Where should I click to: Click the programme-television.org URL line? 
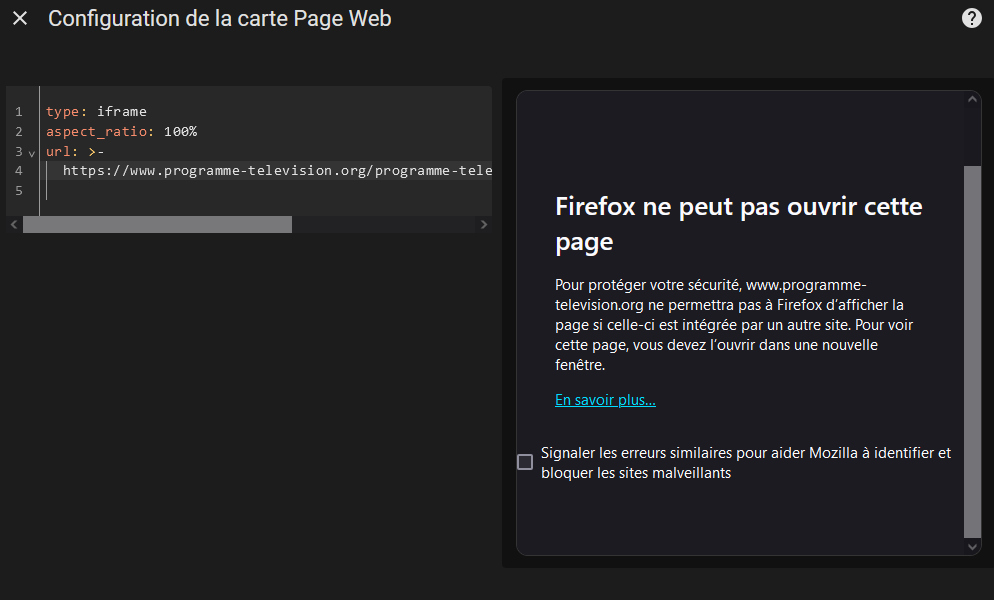point(277,171)
